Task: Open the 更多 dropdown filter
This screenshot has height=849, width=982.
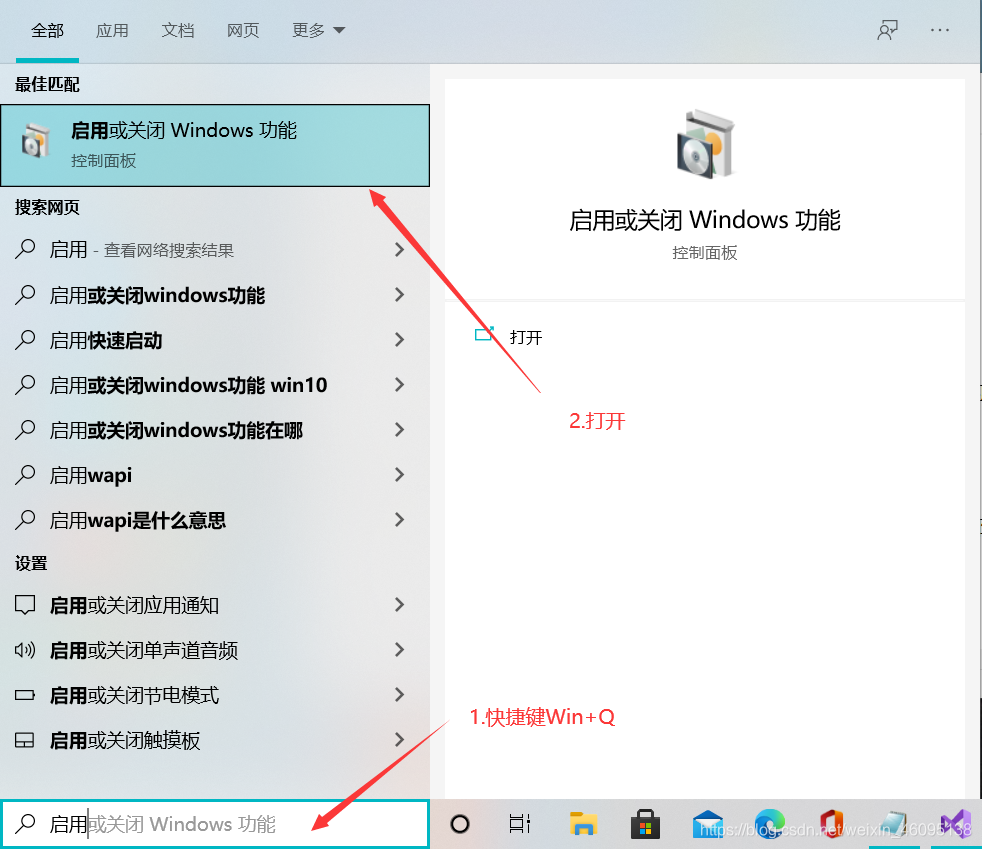Action: pos(318,30)
